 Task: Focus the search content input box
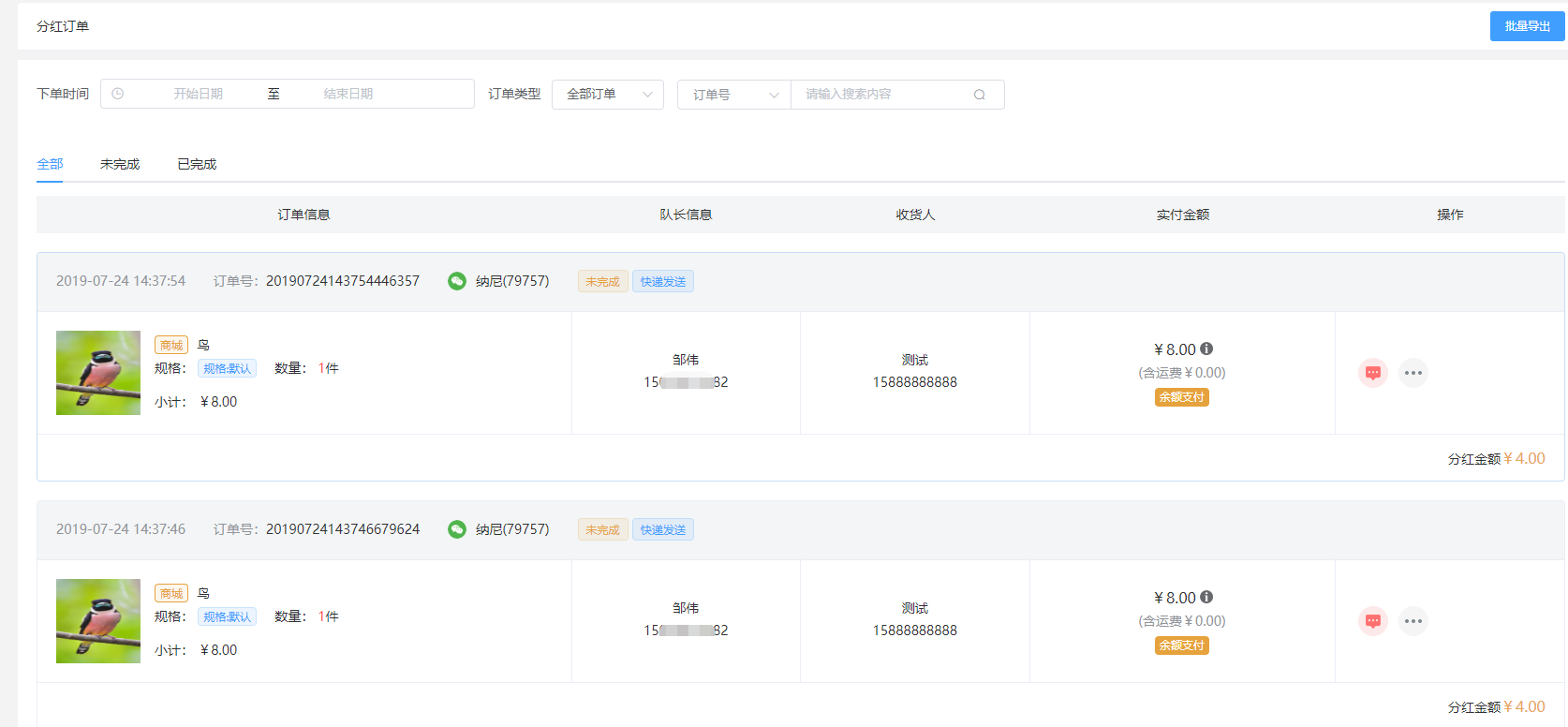click(880, 95)
